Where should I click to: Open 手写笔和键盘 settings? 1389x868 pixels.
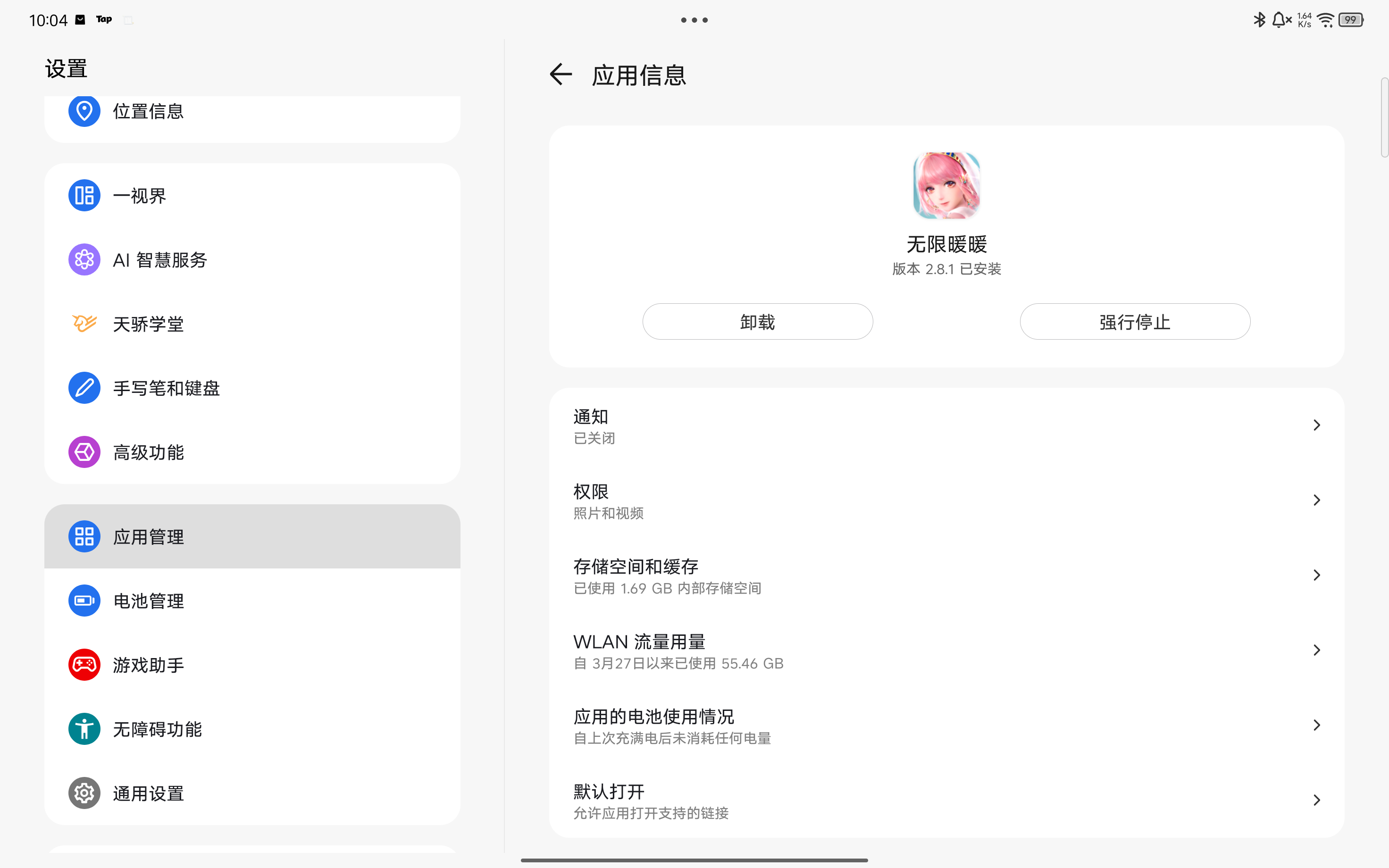coord(252,388)
